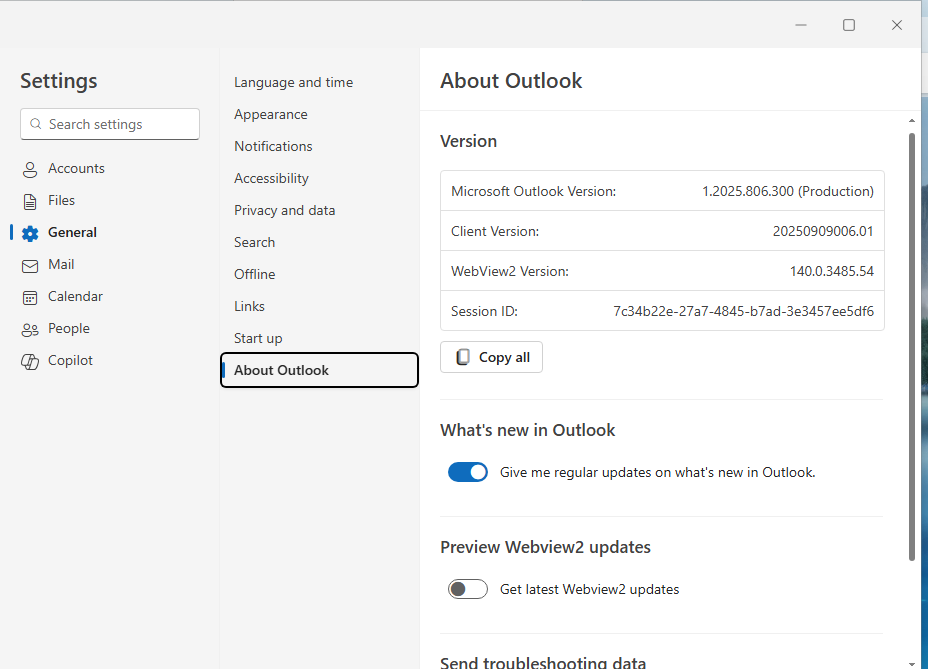Go to Notifications settings
The height and width of the screenshot is (669, 928).
(x=273, y=146)
